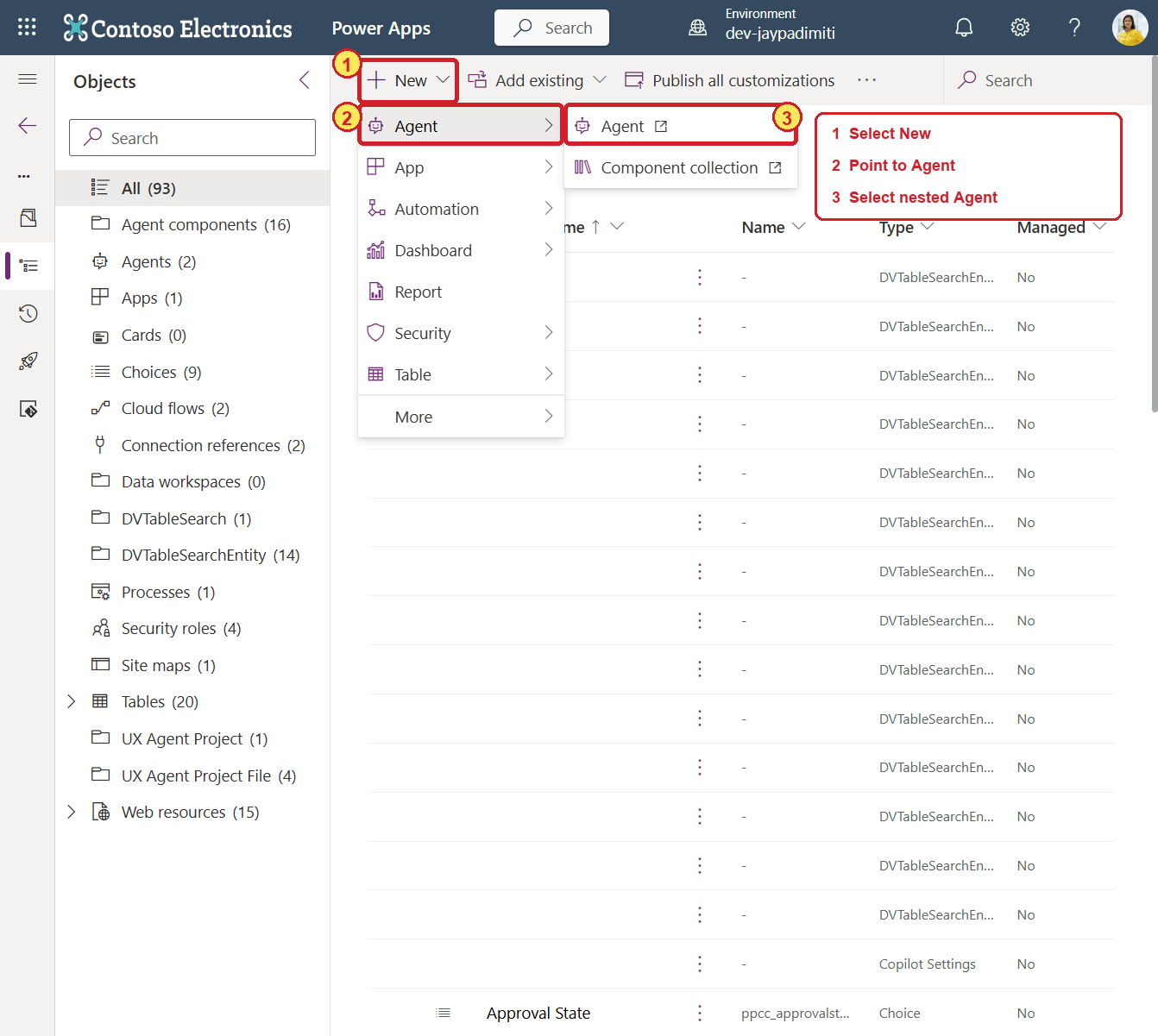Select All (93) in Objects list
The height and width of the screenshot is (1036, 1158).
(x=192, y=188)
